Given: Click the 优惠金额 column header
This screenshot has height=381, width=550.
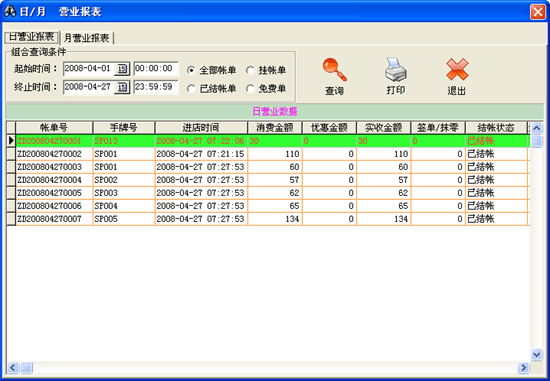Looking at the screenshot, I should [x=329, y=128].
